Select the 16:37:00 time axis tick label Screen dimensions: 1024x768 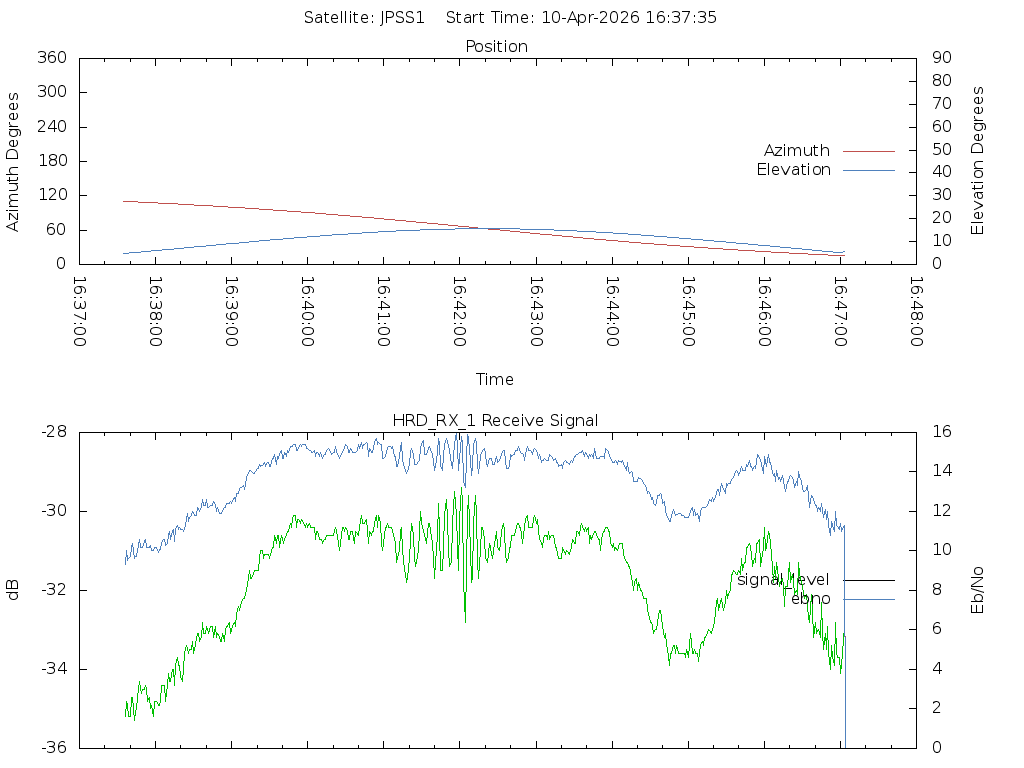(79, 311)
